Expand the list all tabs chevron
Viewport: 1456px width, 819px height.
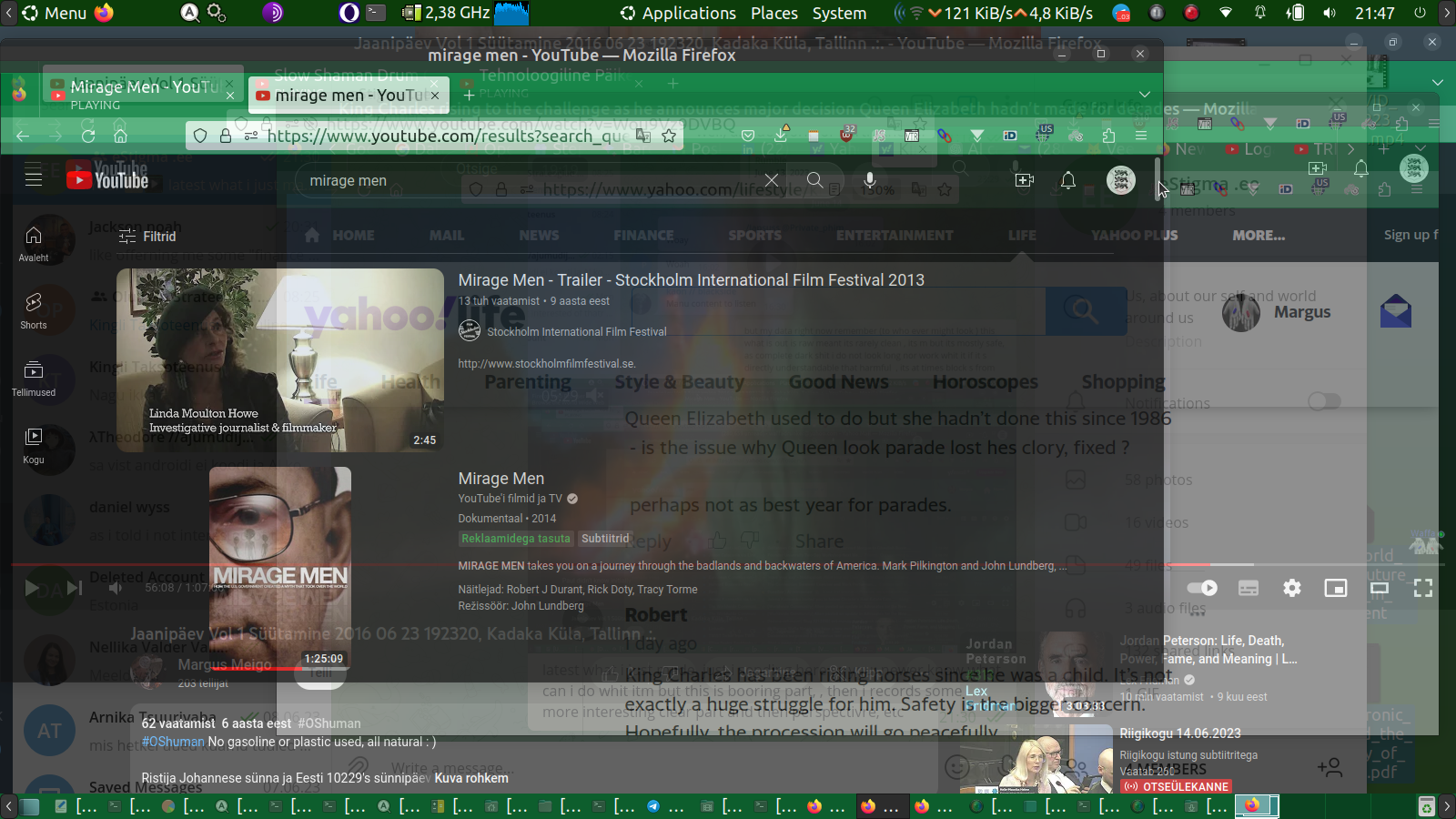tap(1145, 94)
